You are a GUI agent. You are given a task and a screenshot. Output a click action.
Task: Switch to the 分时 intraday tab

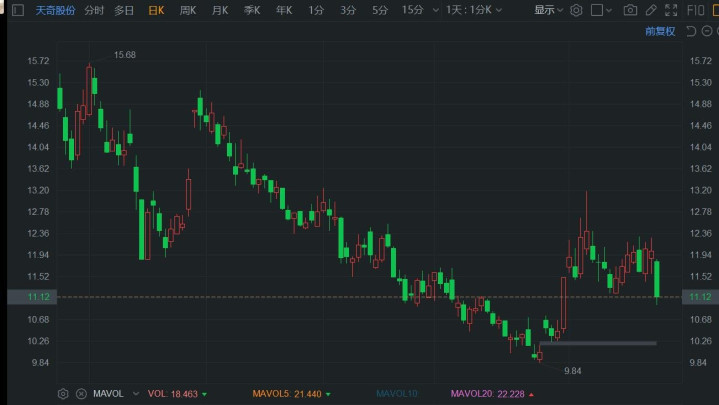click(x=94, y=10)
